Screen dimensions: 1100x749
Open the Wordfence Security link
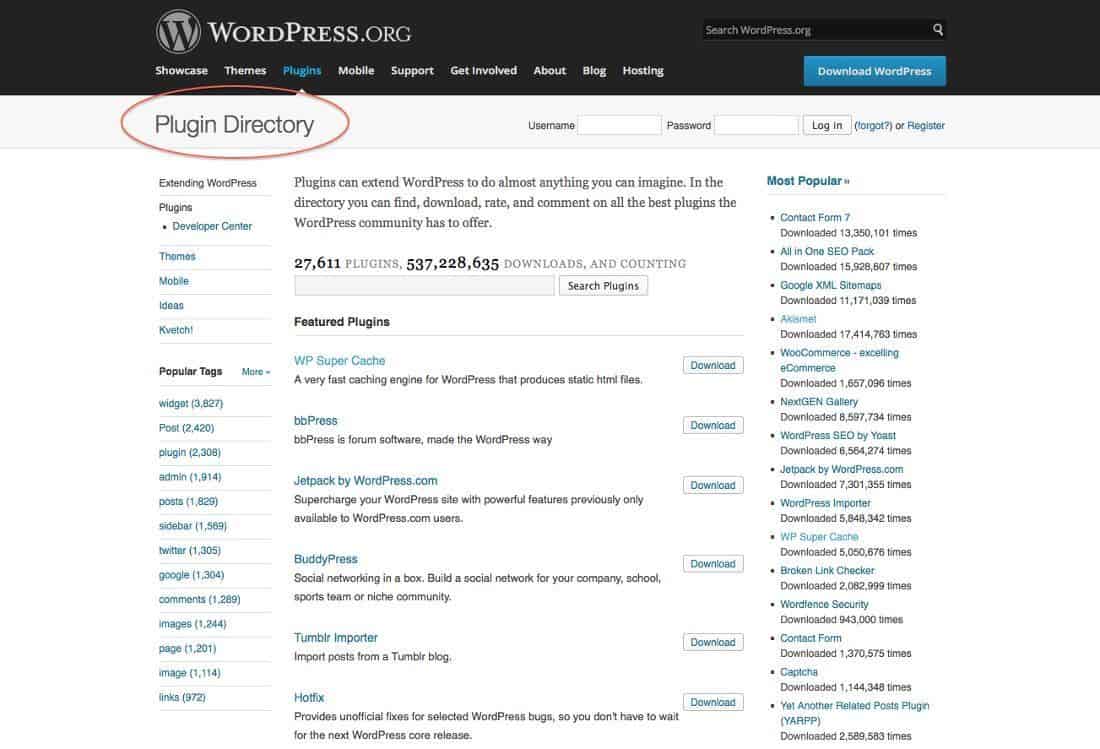pyautogui.click(x=824, y=604)
